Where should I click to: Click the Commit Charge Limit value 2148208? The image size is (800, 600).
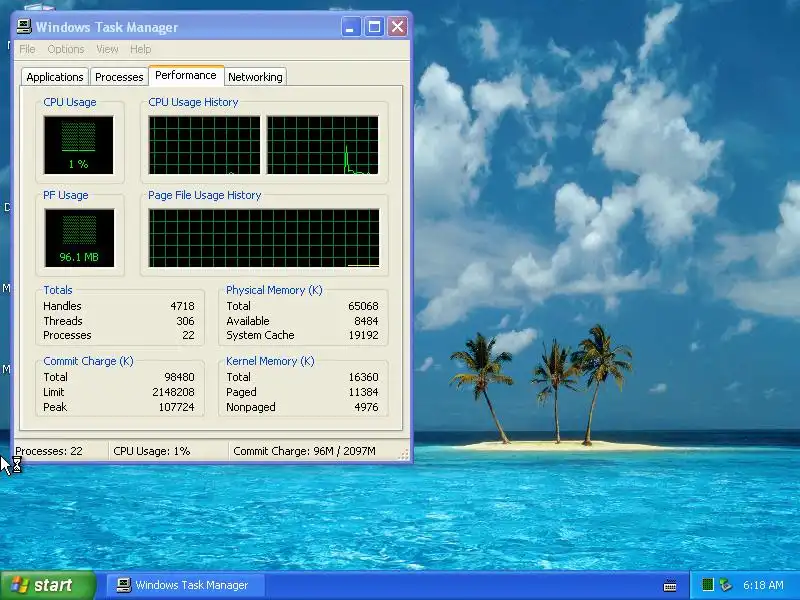pyautogui.click(x=173, y=392)
